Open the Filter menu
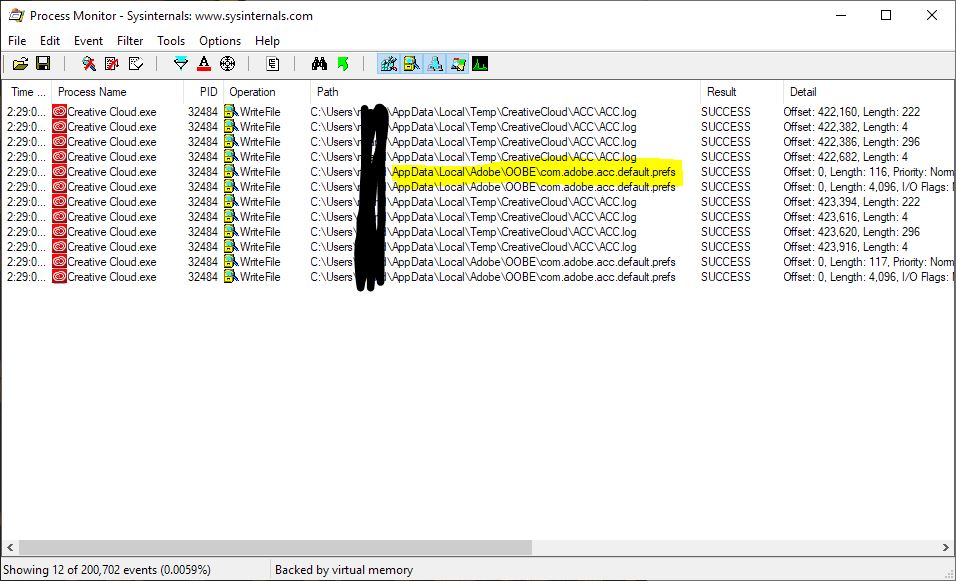956x581 pixels. coord(130,41)
